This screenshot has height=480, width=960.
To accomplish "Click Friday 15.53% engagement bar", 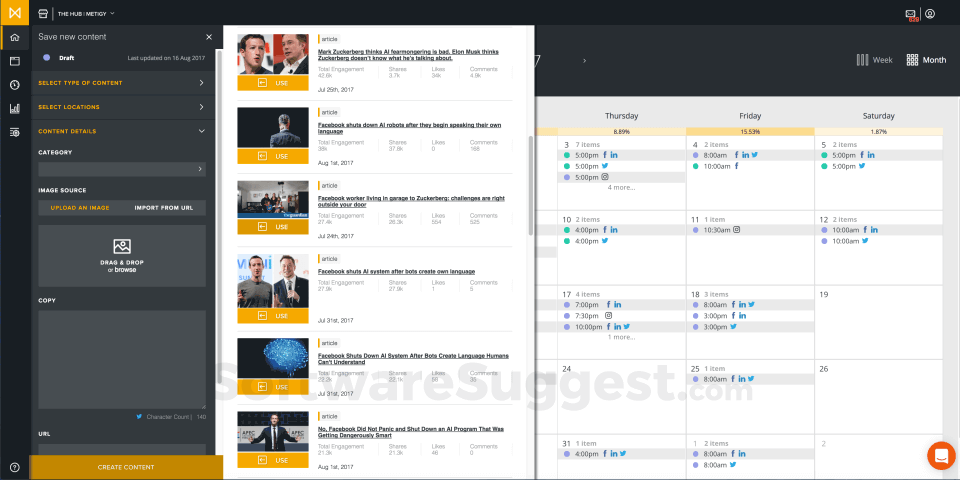I will point(750,132).
